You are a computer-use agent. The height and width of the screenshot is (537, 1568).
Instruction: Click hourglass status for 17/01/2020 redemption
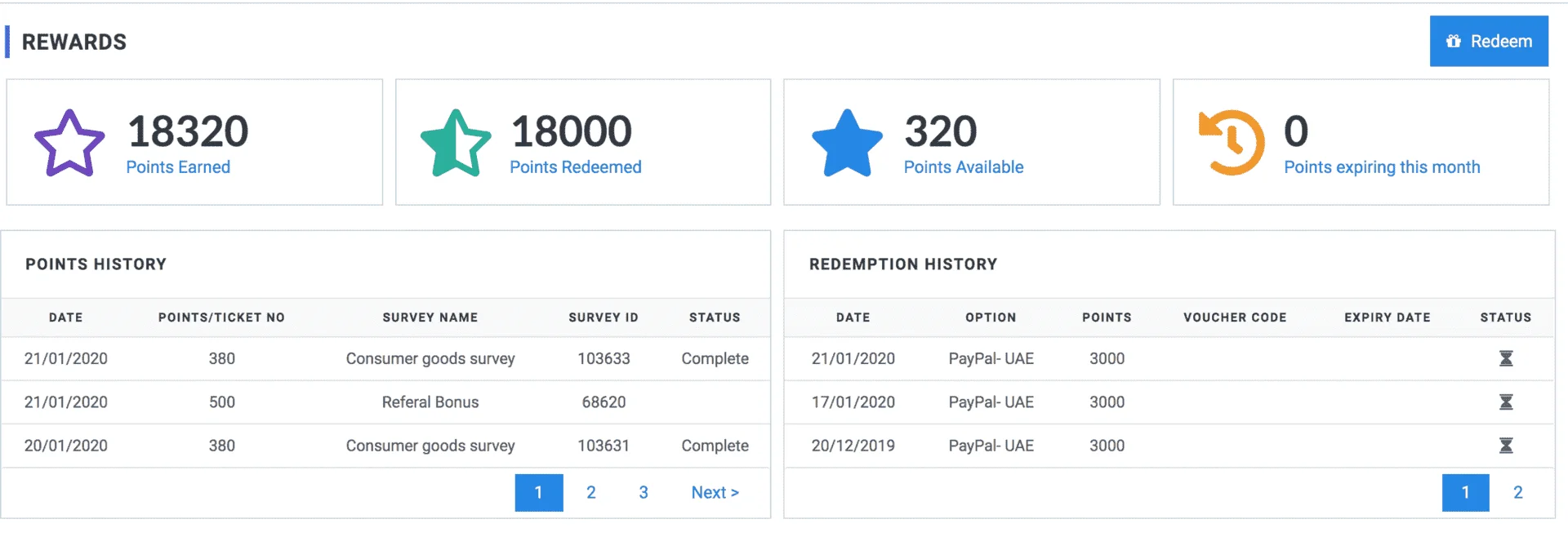1506,402
